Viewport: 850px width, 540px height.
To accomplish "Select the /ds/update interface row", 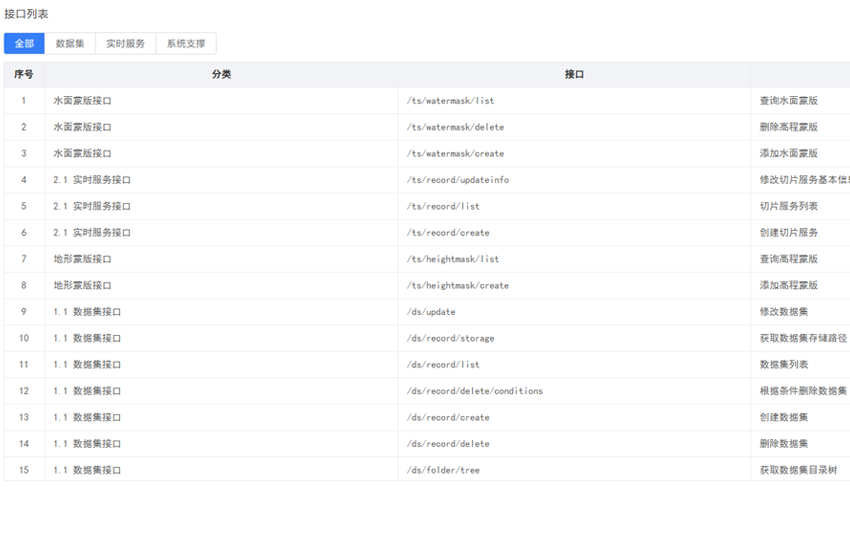I will coord(431,312).
